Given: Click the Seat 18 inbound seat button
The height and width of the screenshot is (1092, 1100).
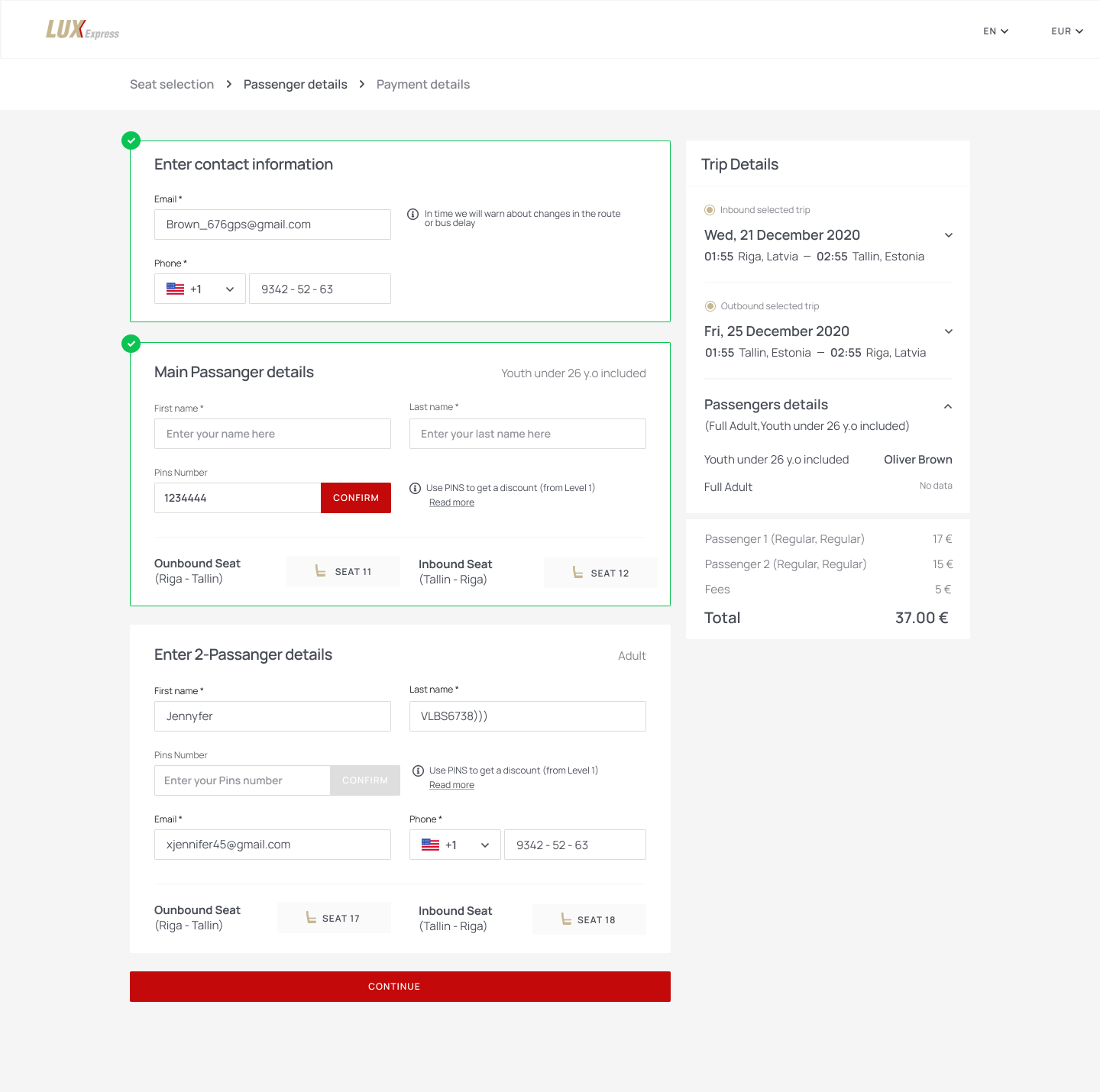Looking at the screenshot, I should (589, 919).
